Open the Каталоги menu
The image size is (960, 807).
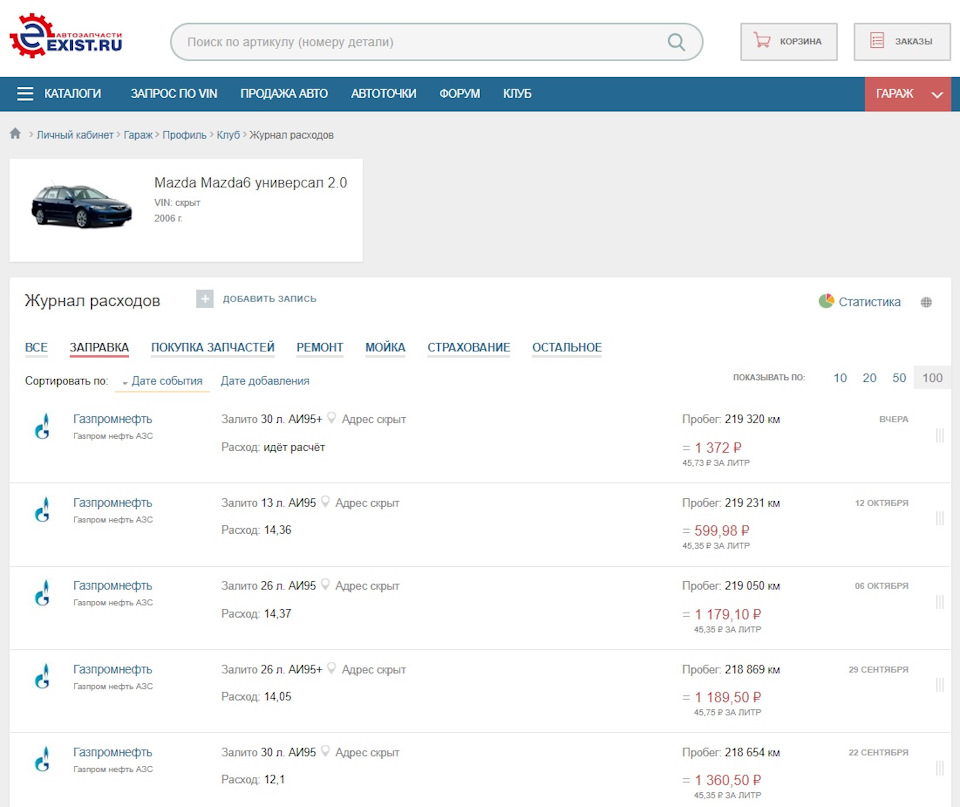pos(72,94)
